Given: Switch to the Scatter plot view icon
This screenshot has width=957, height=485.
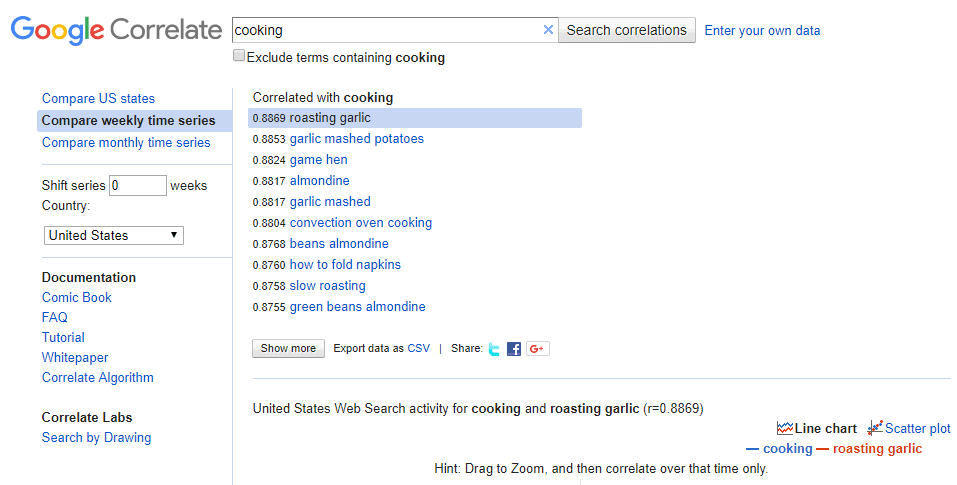Looking at the screenshot, I should (875, 428).
